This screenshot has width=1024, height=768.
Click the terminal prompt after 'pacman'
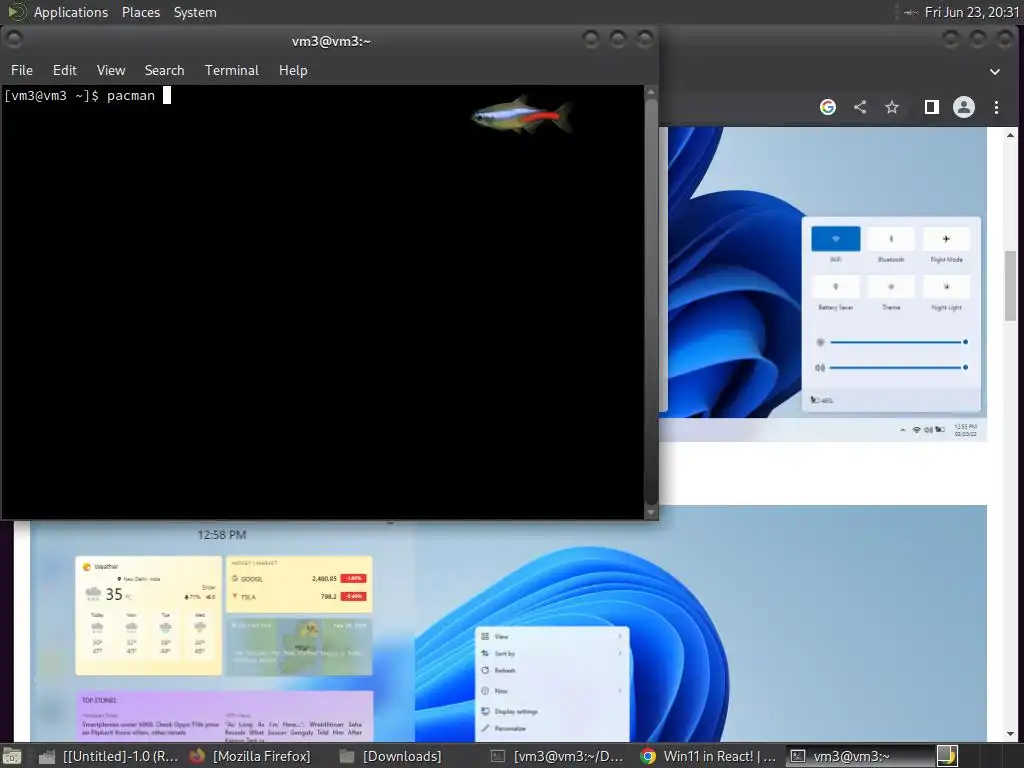coord(167,95)
